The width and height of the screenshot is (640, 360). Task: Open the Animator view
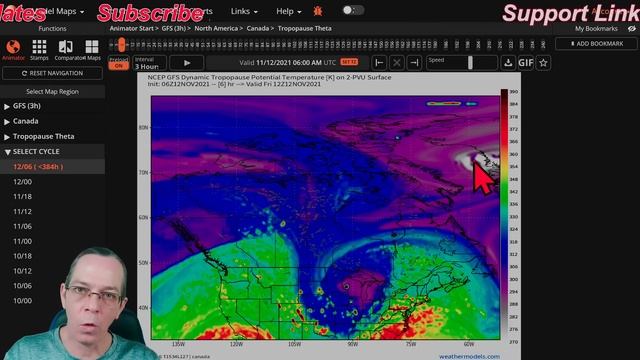(13, 50)
